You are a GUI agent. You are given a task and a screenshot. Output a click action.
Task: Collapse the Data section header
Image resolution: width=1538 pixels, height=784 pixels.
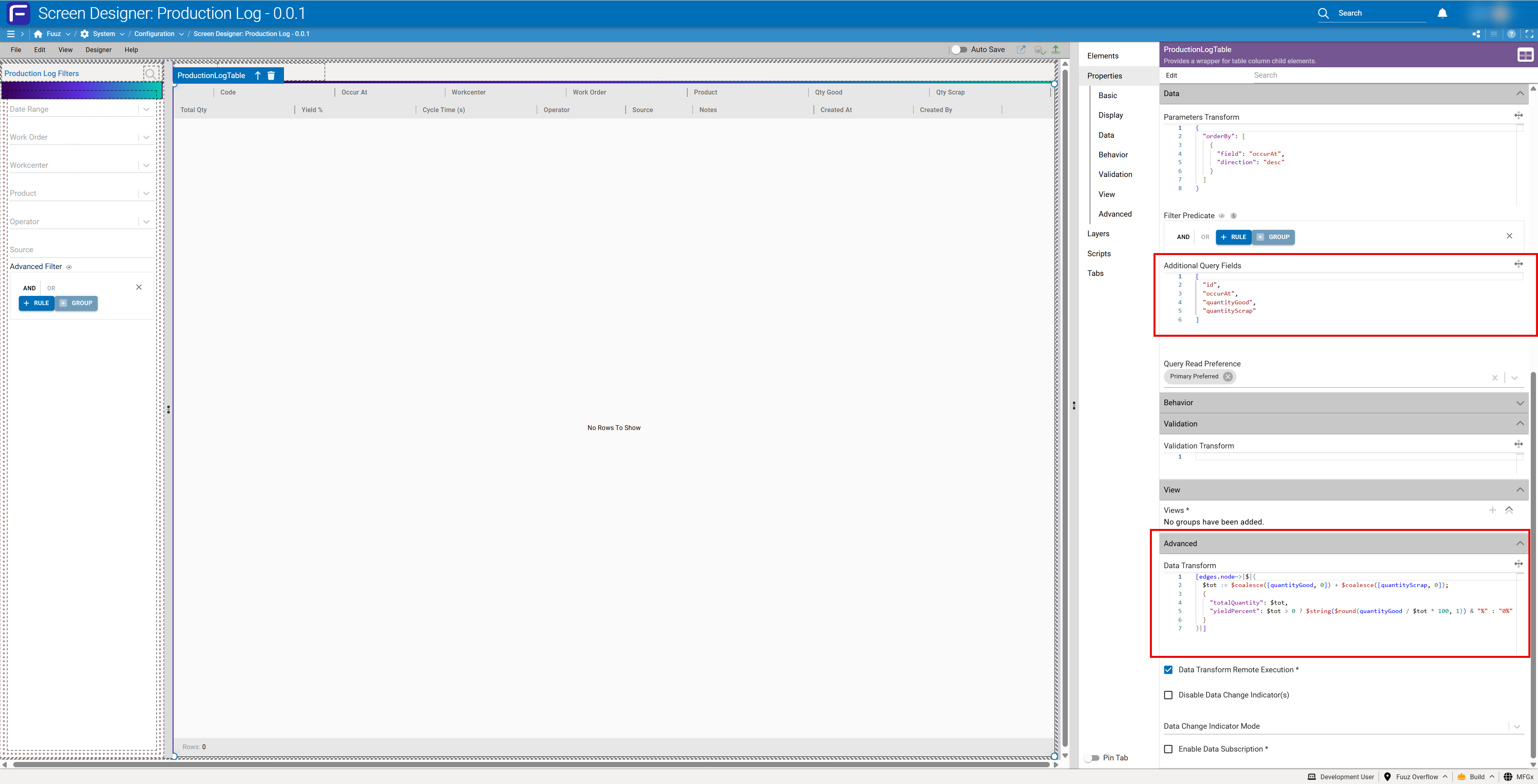(x=1520, y=94)
